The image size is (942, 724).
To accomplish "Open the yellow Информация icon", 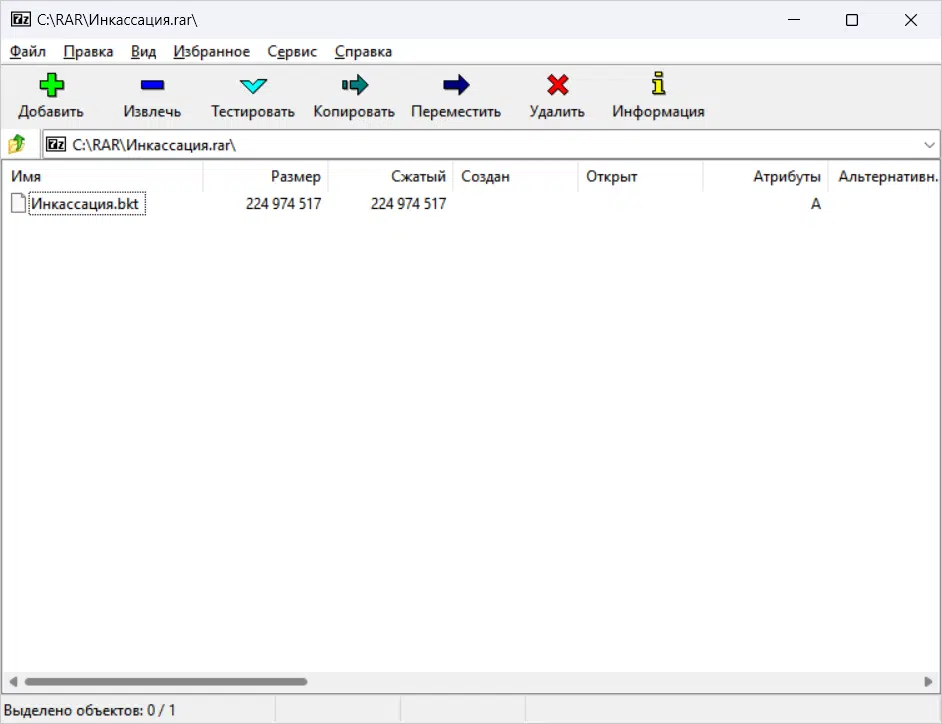I will [658, 84].
